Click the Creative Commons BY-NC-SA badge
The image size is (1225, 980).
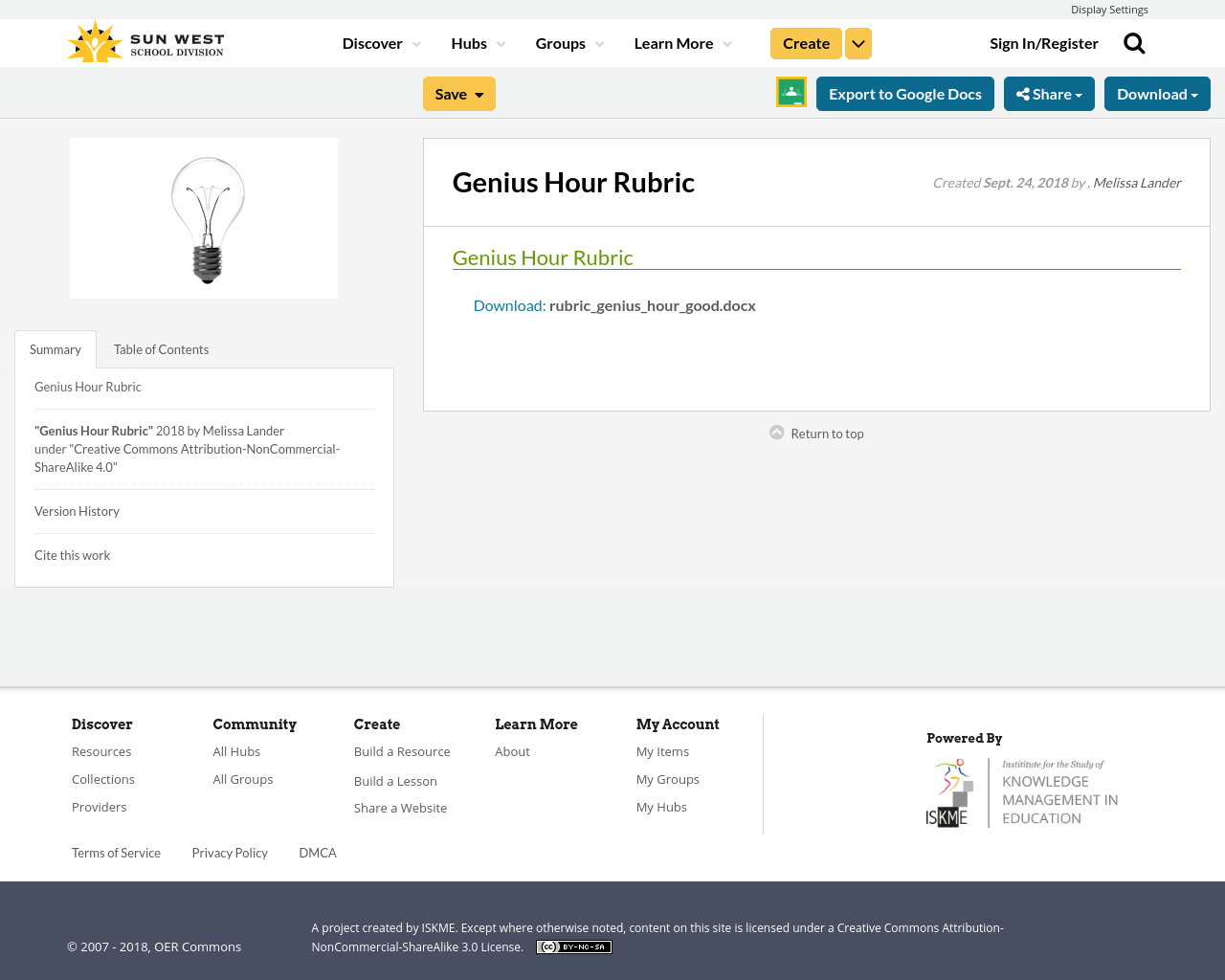[x=573, y=946]
